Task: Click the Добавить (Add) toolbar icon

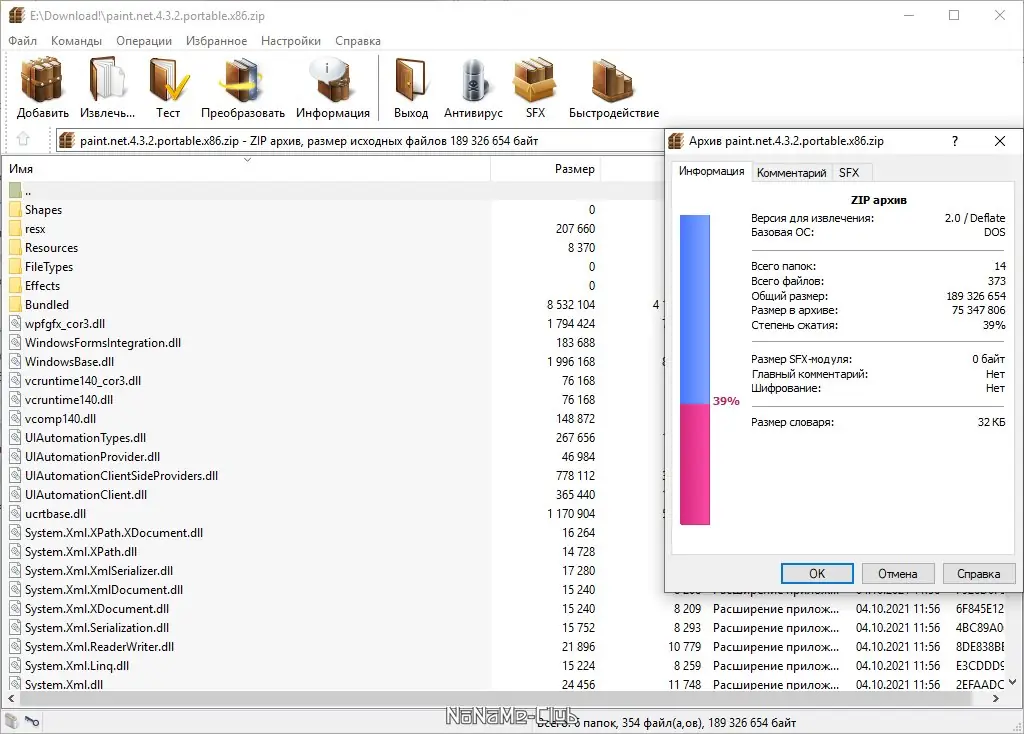Action: tap(42, 80)
